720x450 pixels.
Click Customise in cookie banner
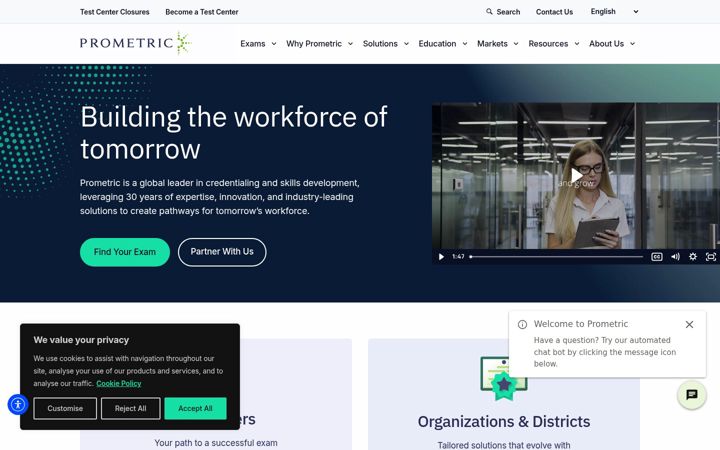[65, 408]
